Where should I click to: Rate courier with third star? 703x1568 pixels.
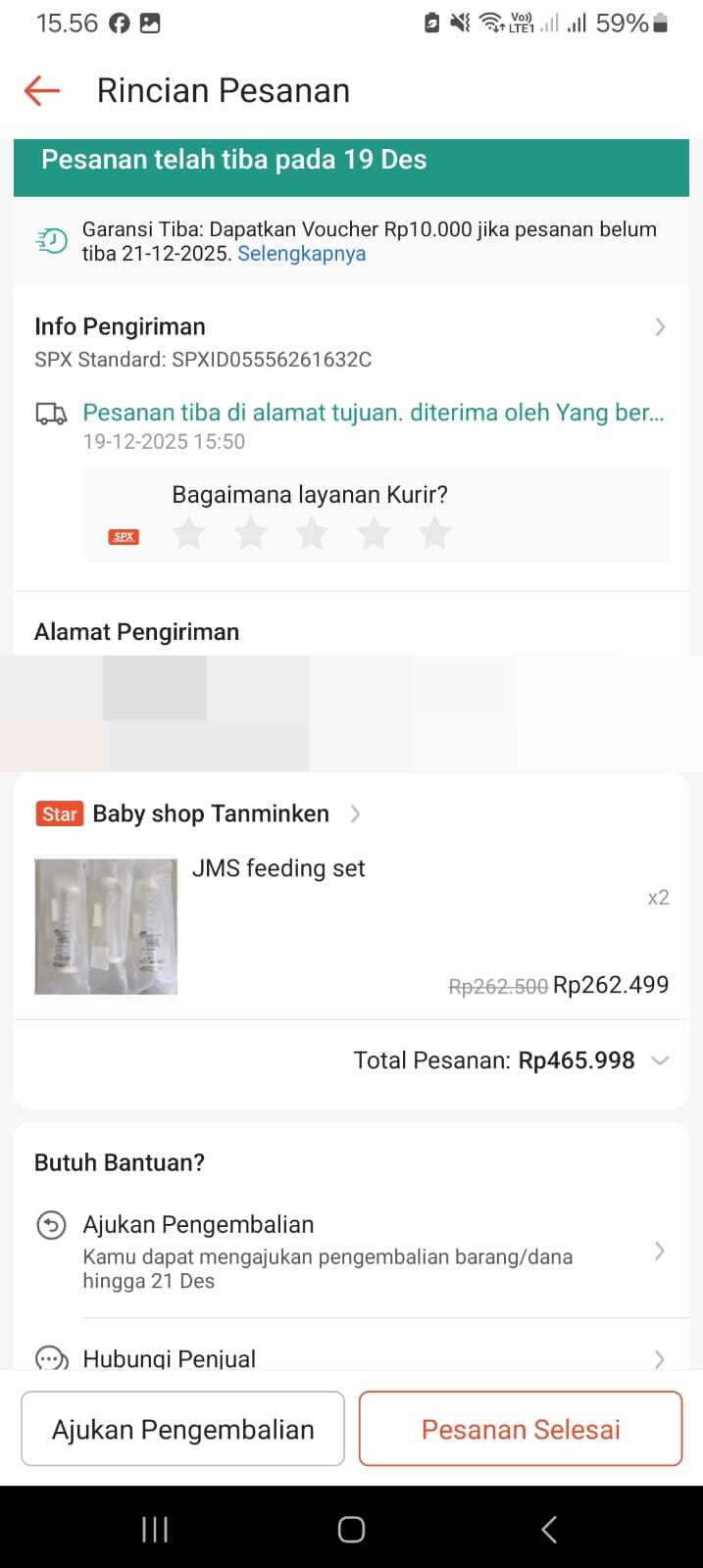[312, 534]
